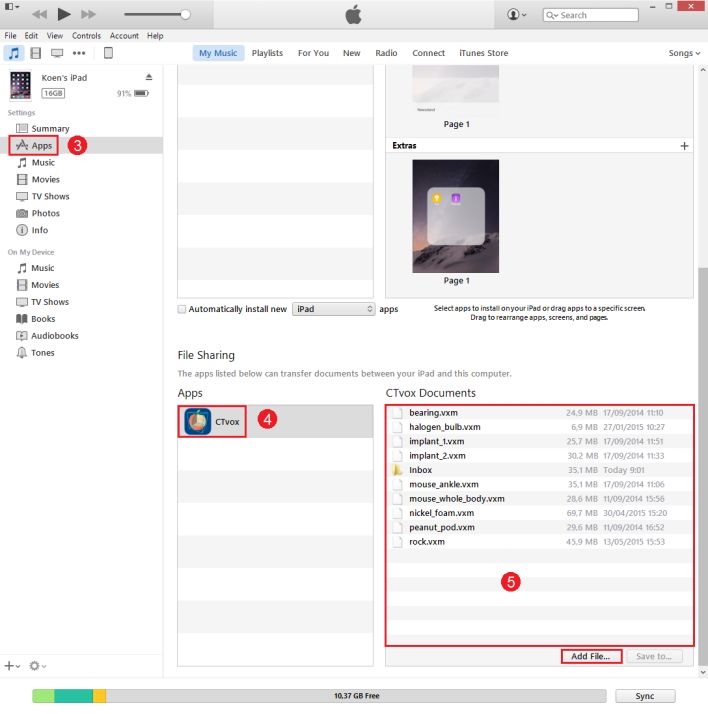
Task: Select peanut_pod.vxm document
Action: coord(540,527)
